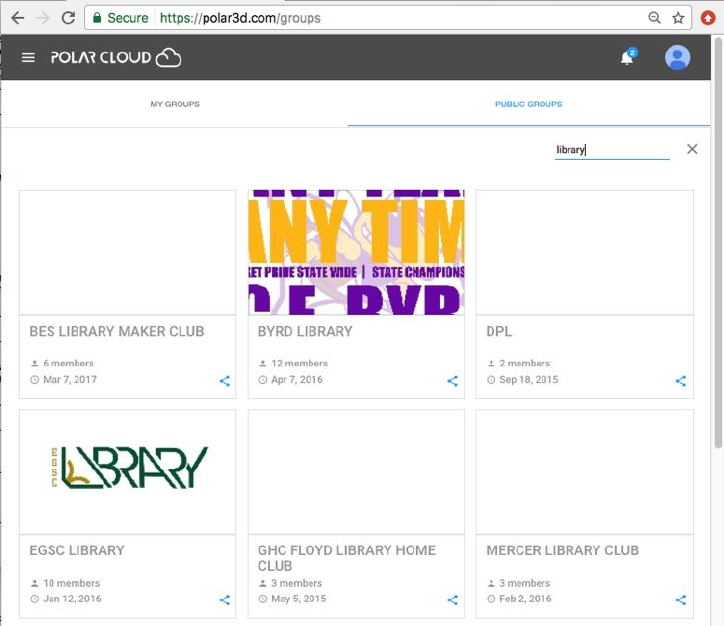Click the Sep 18, 2015 date
This screenshot has width=724, height=626.
(529, 379)
